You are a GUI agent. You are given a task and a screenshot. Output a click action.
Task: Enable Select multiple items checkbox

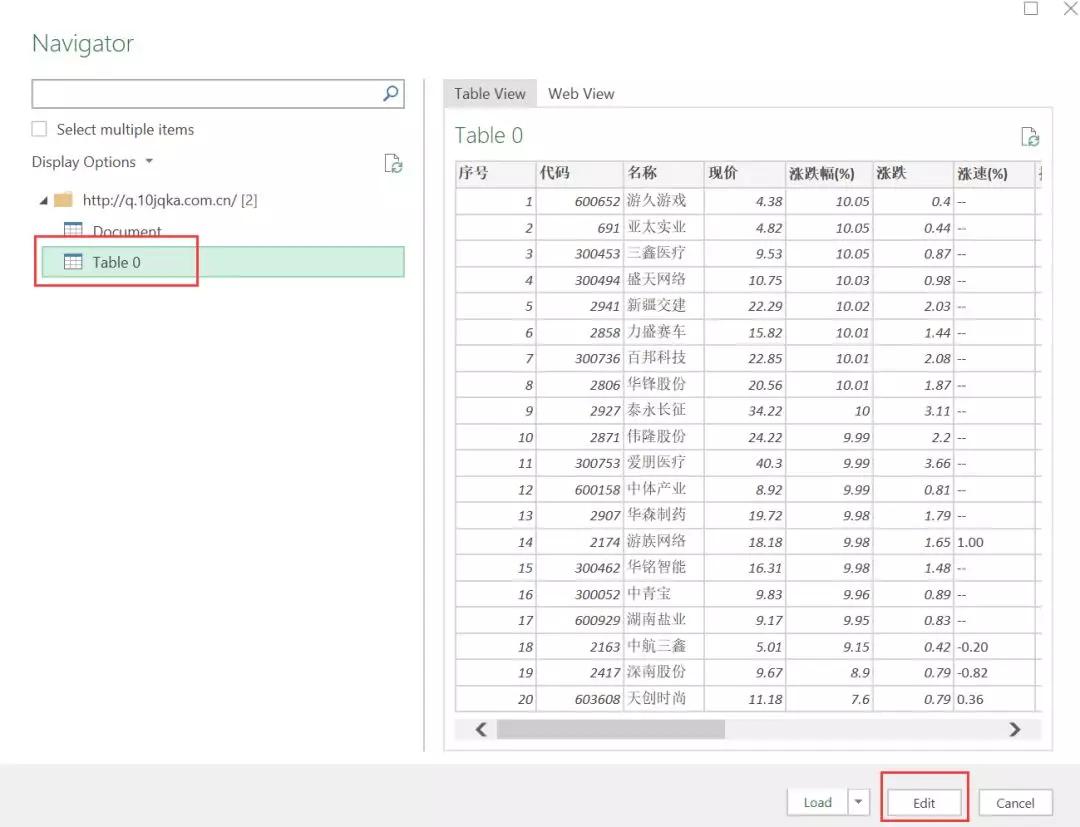tap(40, 129)
